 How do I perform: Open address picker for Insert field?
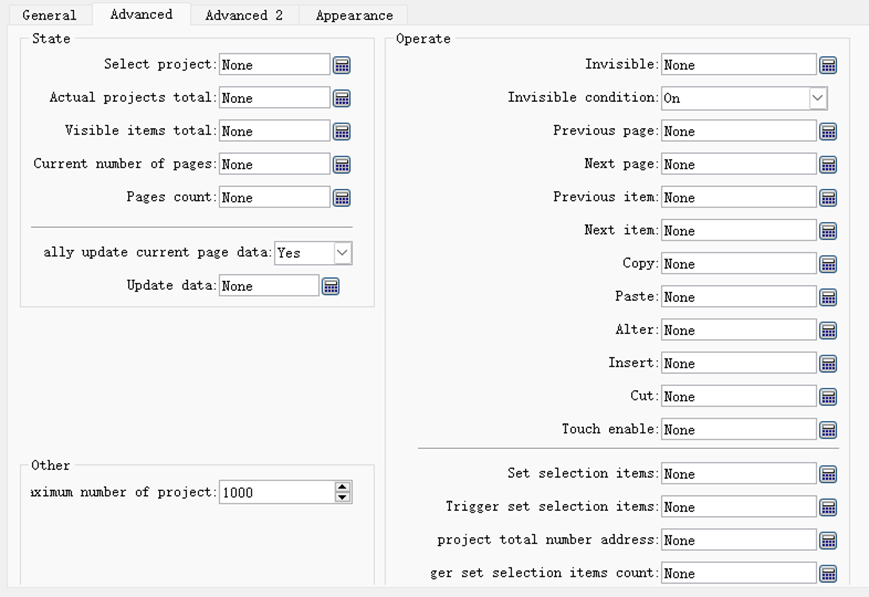tap(828, 364)
